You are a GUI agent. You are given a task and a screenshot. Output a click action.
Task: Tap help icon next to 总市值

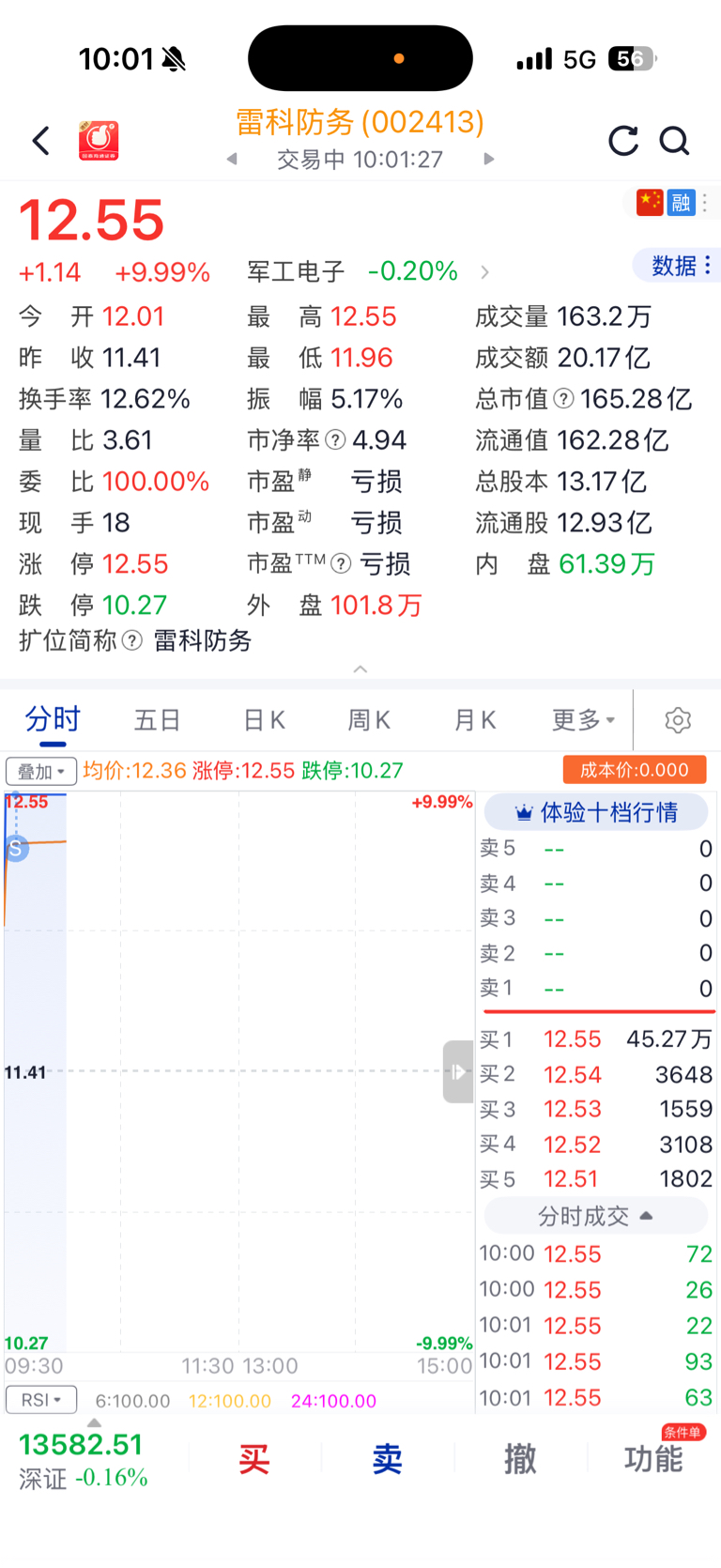pyautogui.click(x=563, y=399)
